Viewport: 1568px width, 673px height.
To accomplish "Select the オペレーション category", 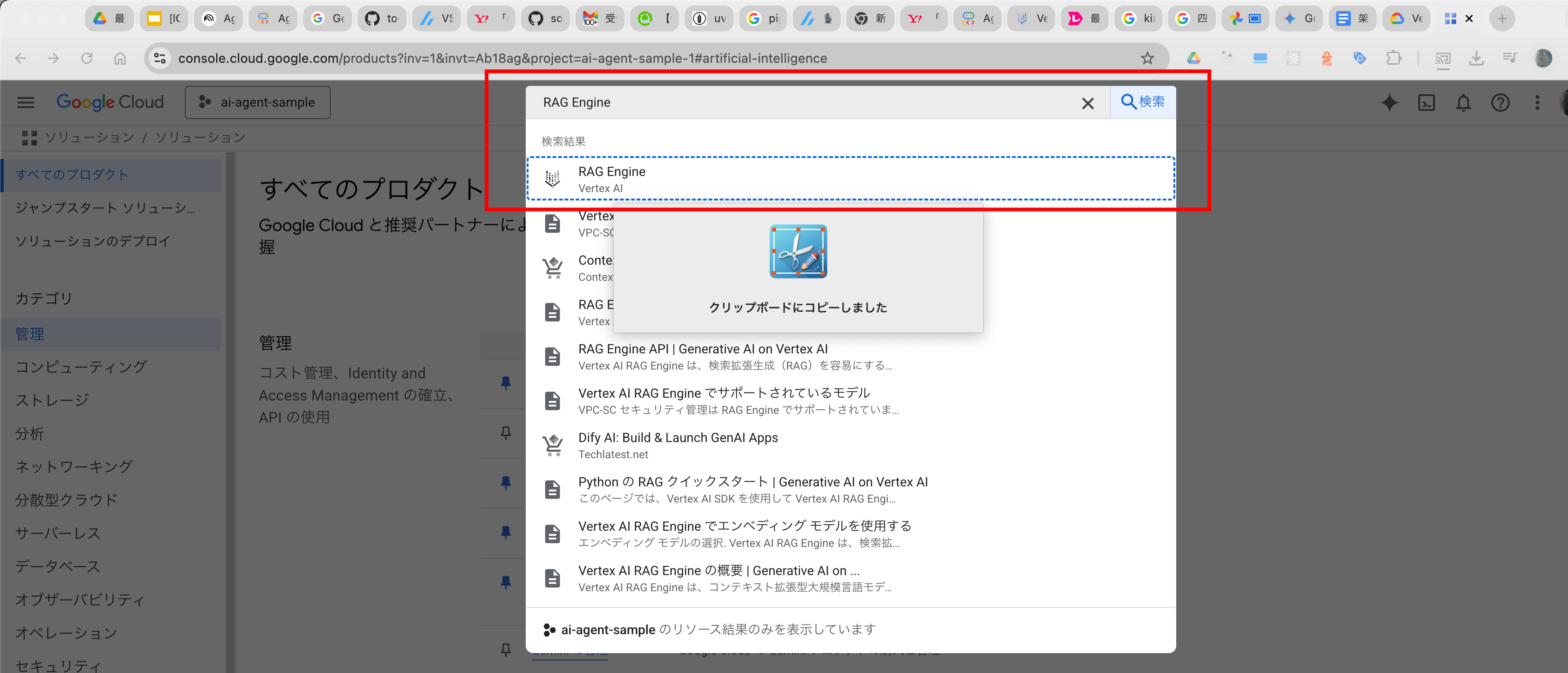I will pyautogui.click(x=111, y=633).
